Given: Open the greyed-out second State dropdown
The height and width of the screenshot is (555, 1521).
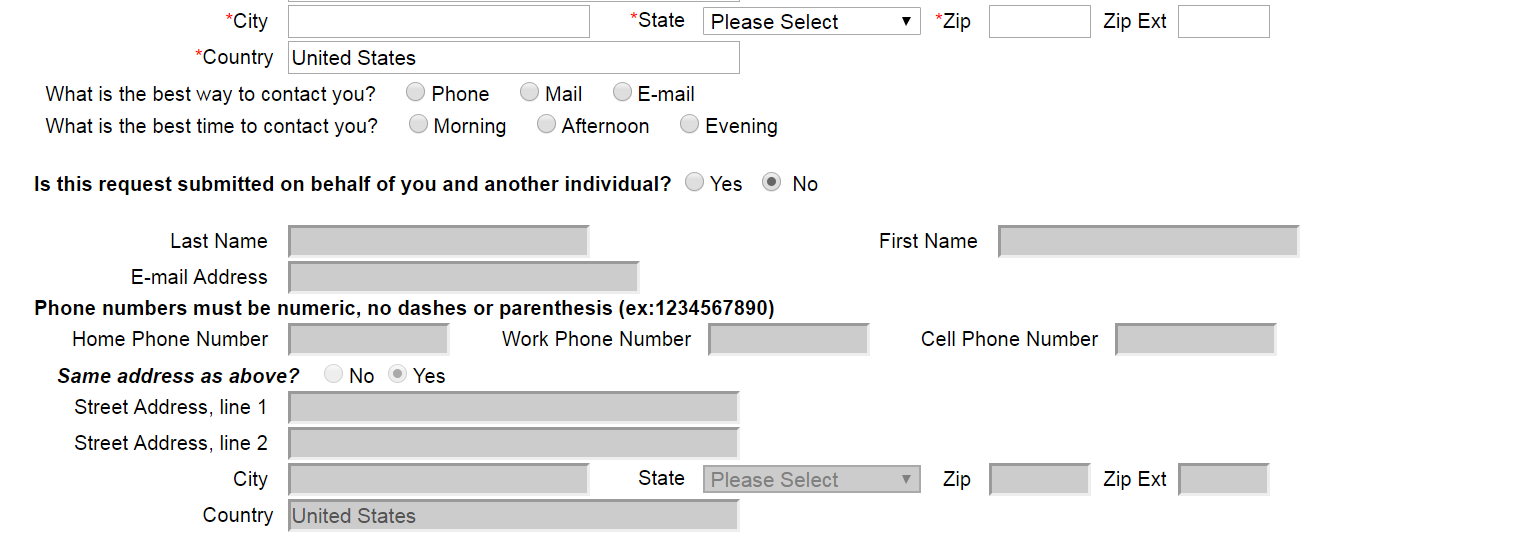Looking at the screenshot, I should tap(811, 480).
